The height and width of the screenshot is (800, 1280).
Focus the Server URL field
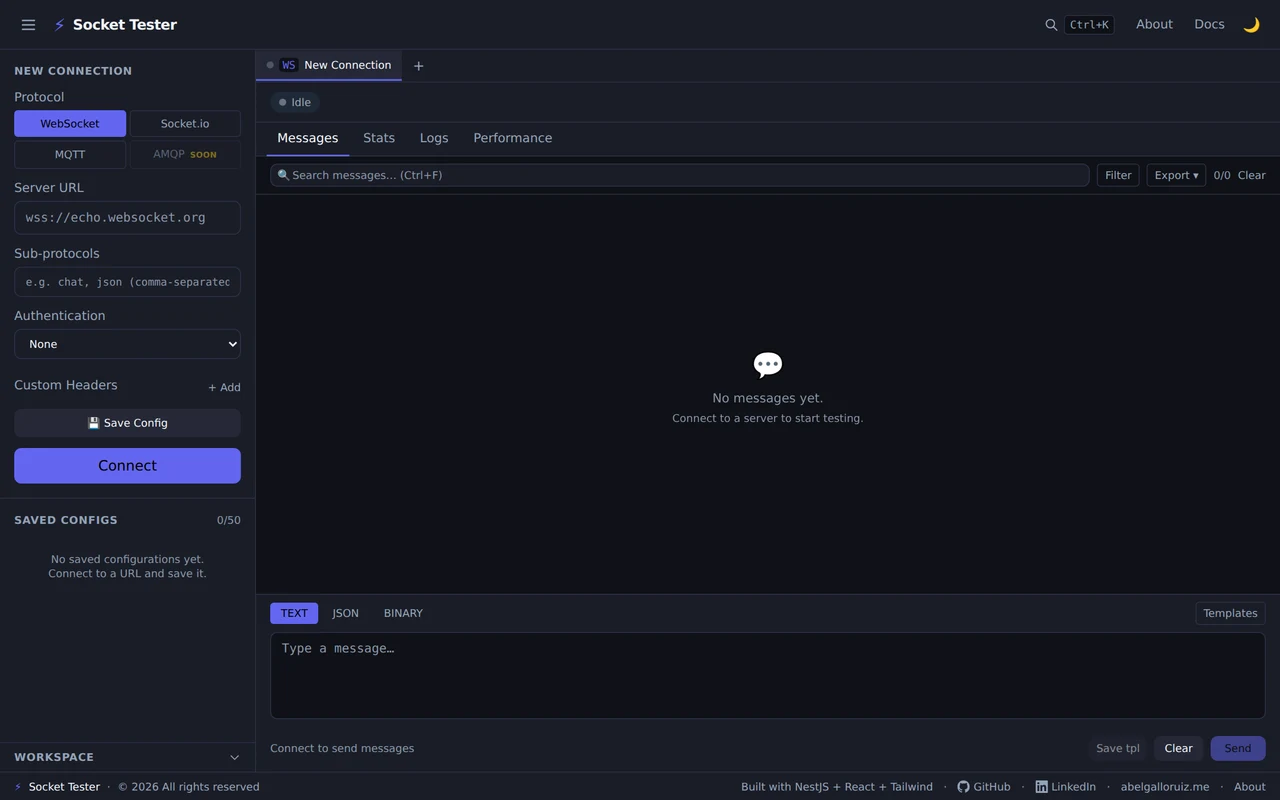(127, 217)
